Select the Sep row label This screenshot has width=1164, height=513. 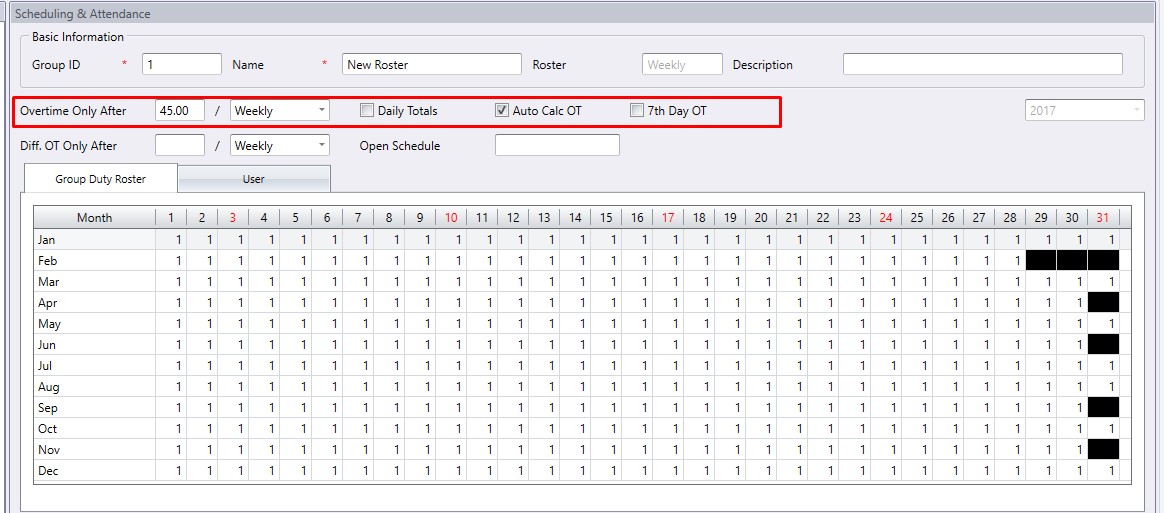[94, 408]
